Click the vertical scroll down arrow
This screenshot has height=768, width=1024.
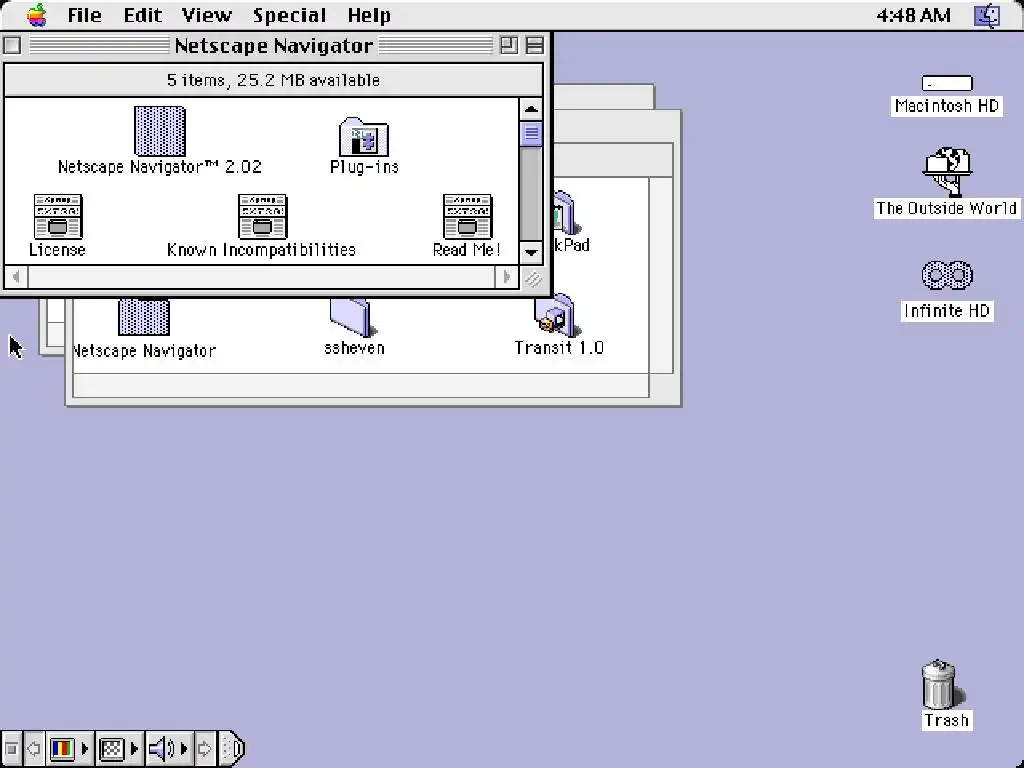(x=531, y=252)
